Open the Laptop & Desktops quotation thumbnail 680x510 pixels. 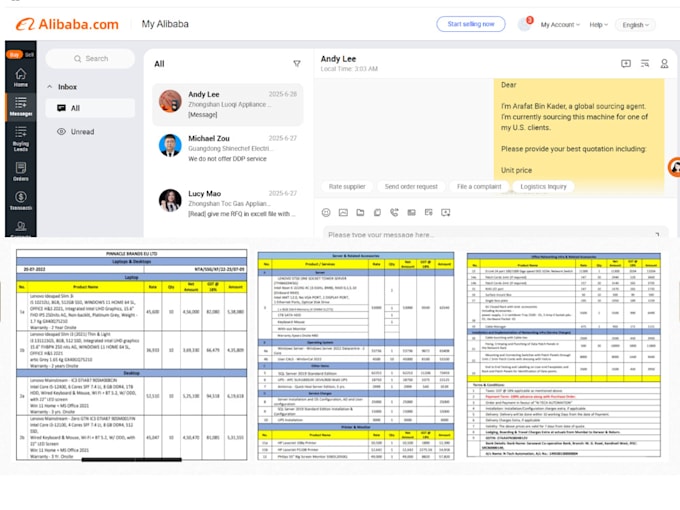131,354
